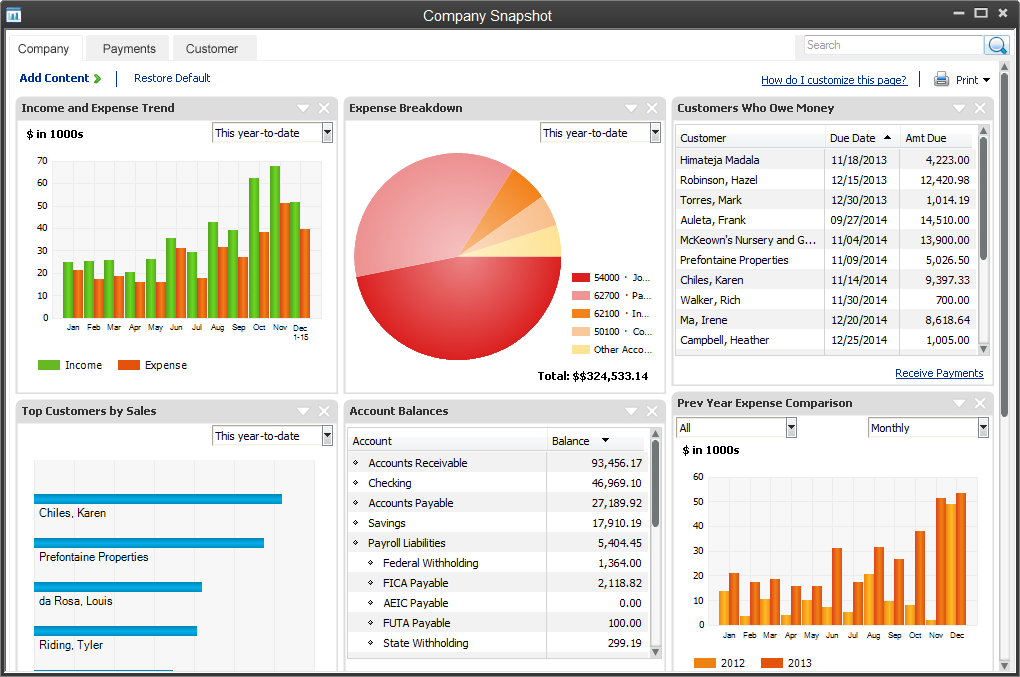The height and width of the screenshot is (677, 1020).
Task: Open 'How do I customize this page?' help
Action: pyautogui.click(x=834, y=80)
